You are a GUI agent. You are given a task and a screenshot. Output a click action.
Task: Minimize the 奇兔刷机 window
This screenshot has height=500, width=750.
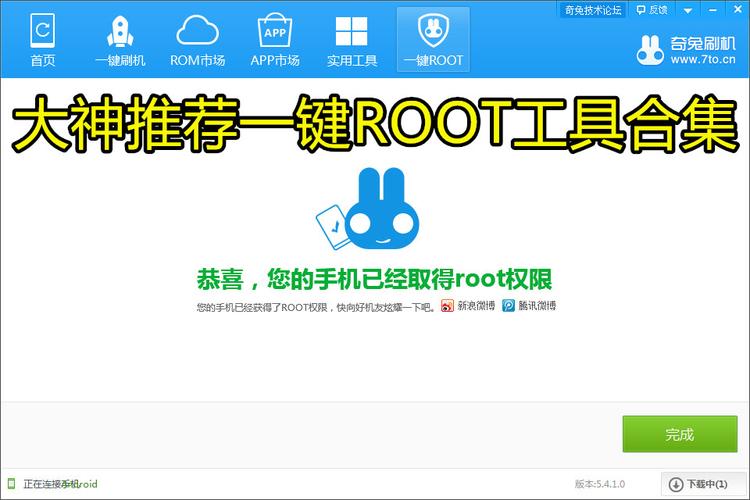[713, 10]
